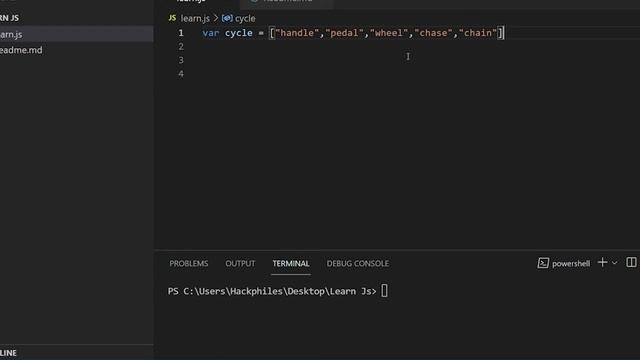Click line number 1 in gutter
Viewport: 640px width, 360px height.
[x=181, y=33]
